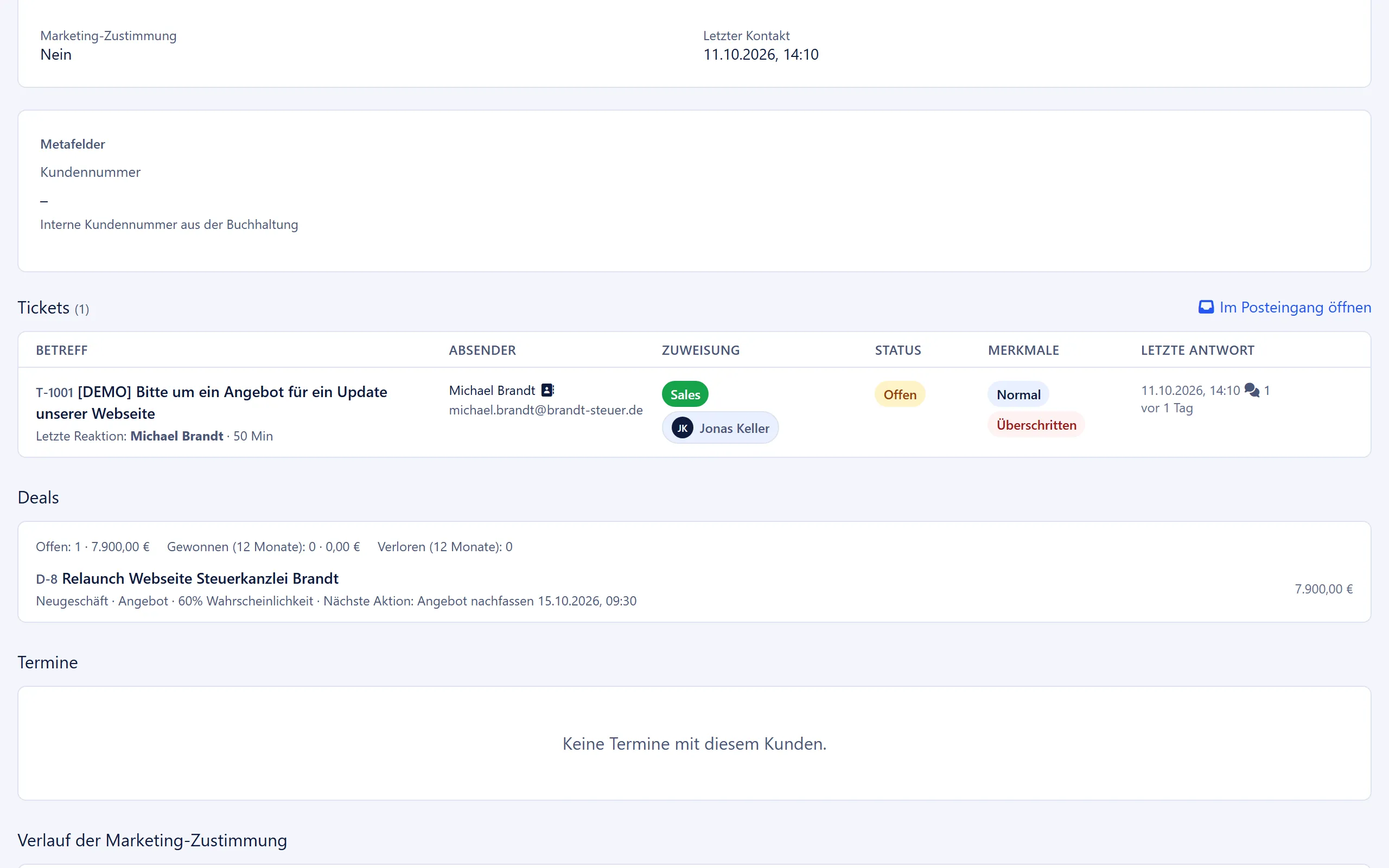Click Letzter Kontakt value 11.10.2026, 14:10
The width and height of the screenshot is (1389, 868).
tap(761, 55)
